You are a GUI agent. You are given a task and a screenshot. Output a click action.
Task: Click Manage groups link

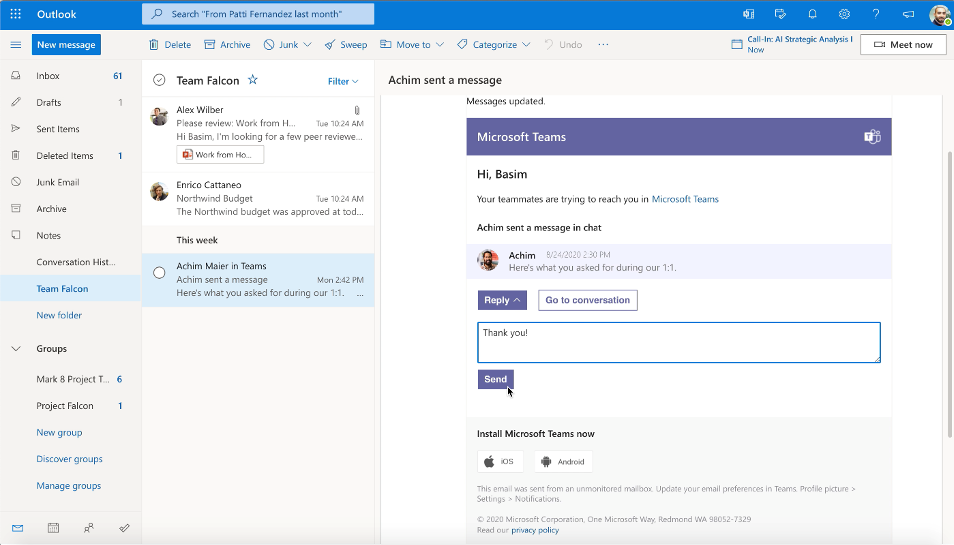coord(69,485)
